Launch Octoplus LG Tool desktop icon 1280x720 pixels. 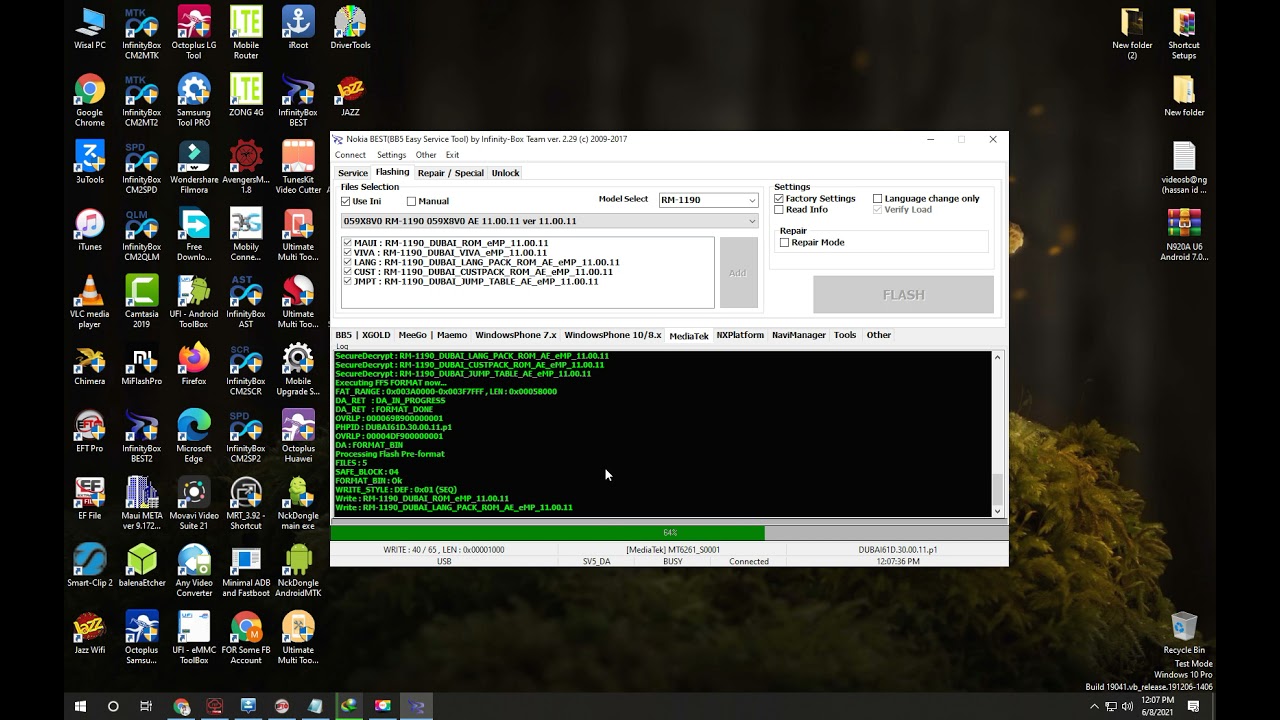194,33
